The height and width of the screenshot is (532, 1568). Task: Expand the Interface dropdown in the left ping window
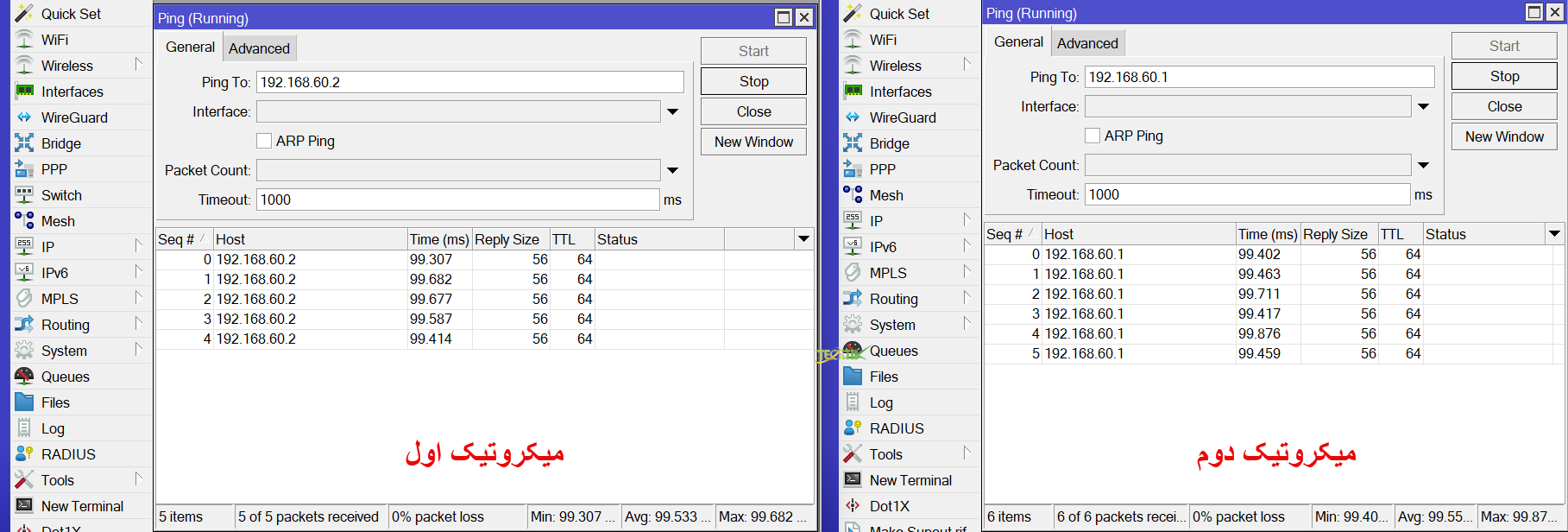[x=672, y=111]
